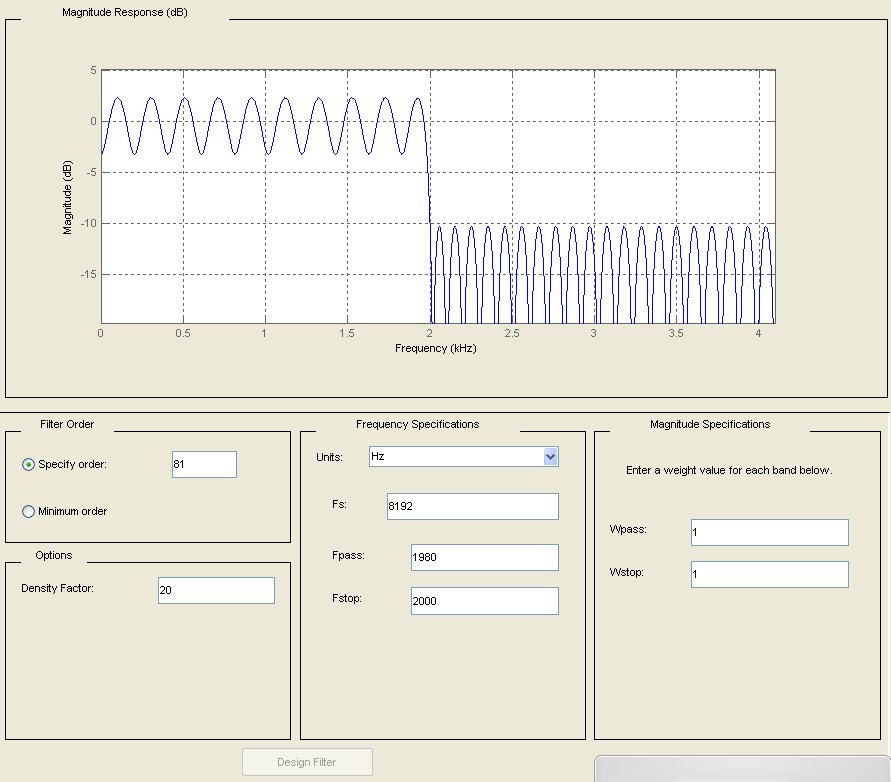Click the Filter Order panel heading
891x782 pixels.
point(69,424)
